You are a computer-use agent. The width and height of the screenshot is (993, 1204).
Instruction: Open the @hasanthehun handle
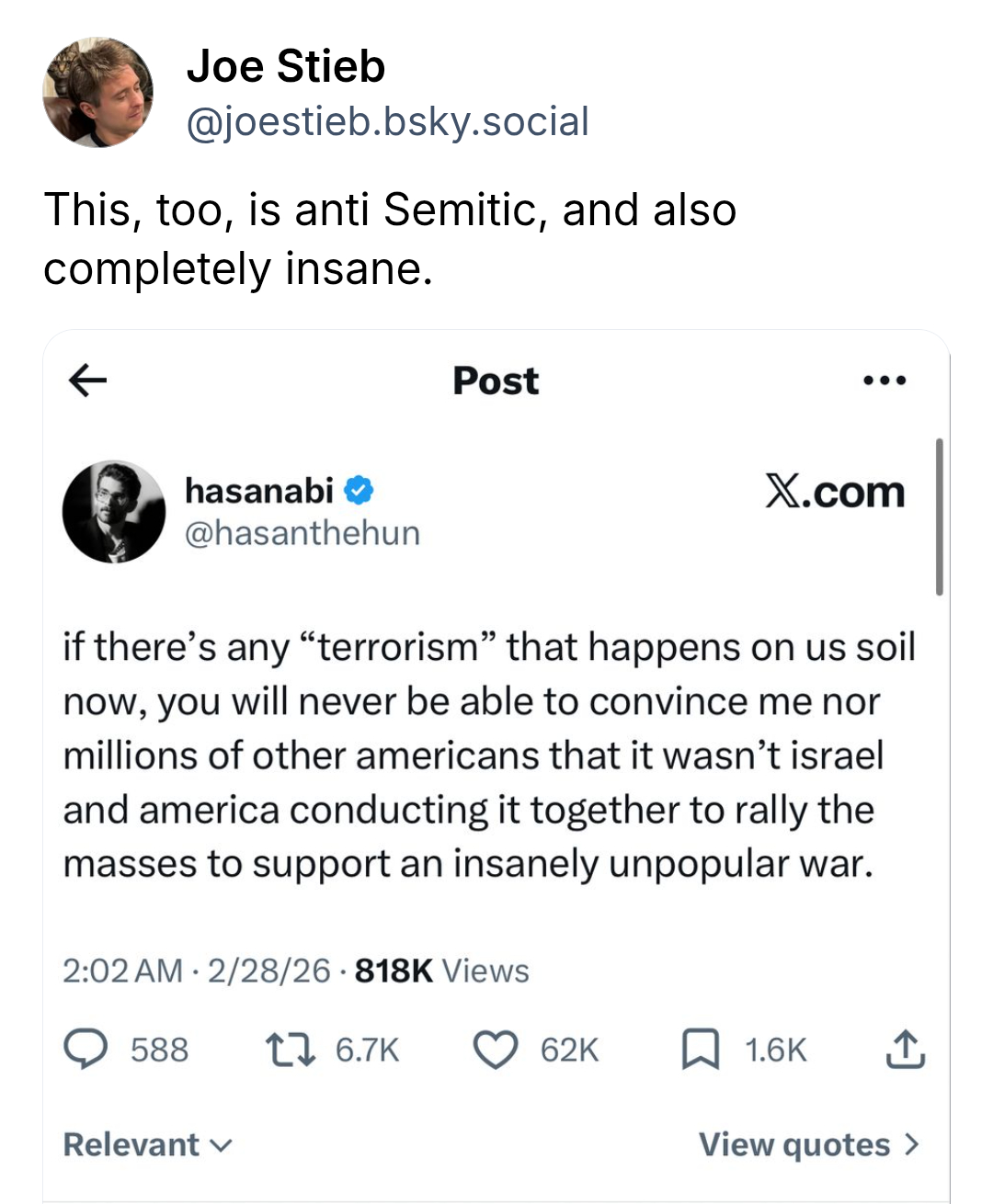point(302,533)
